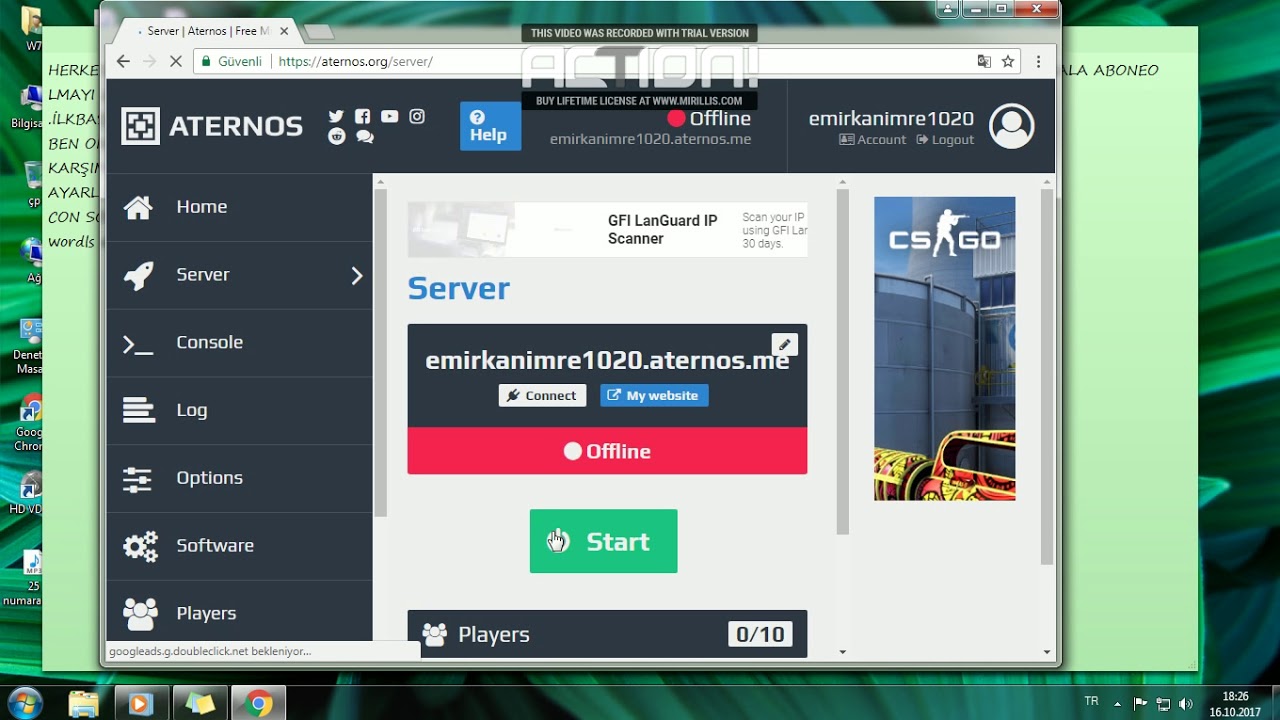
Task: Click the user avatar icon
Action: (x=1011, y=126)
